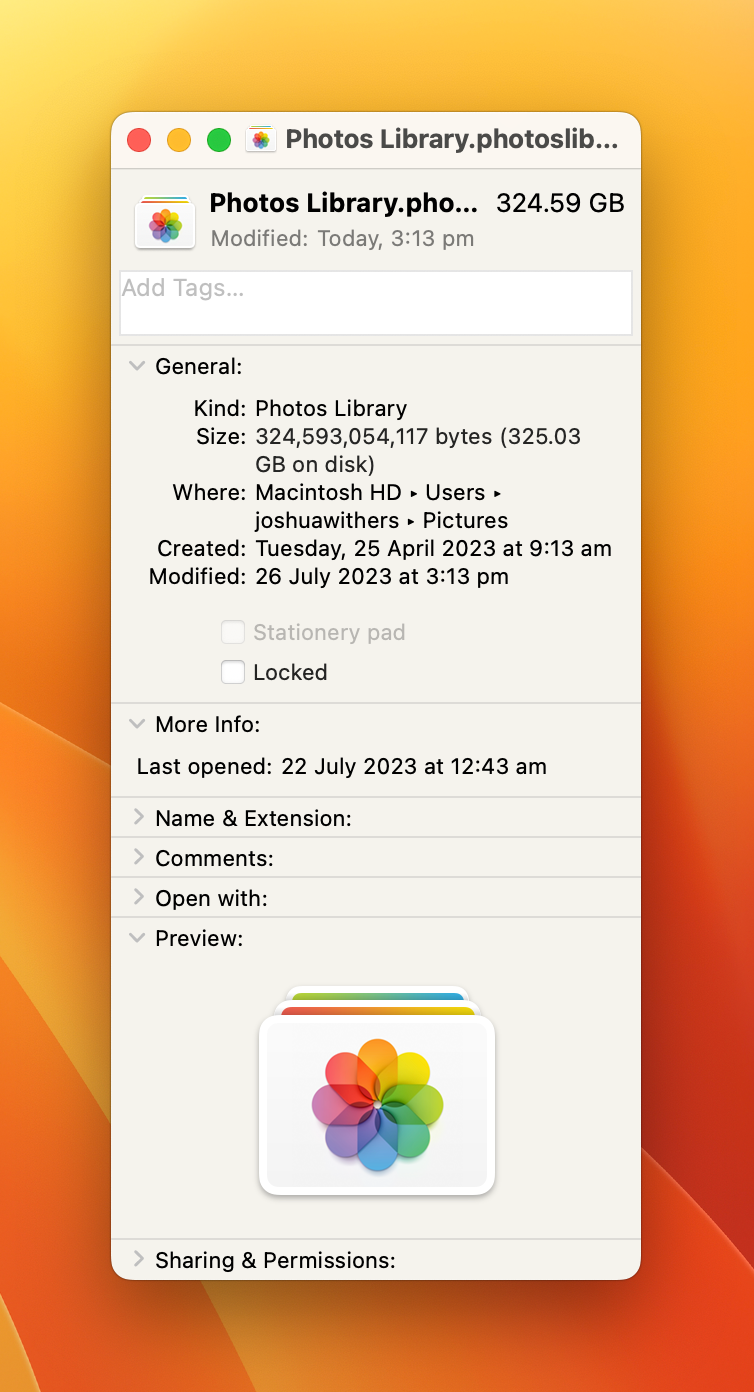This screenshot has width=754, height=1392.
Task: Enable the Locked checkbox
Action: click(x=233, y=672)
